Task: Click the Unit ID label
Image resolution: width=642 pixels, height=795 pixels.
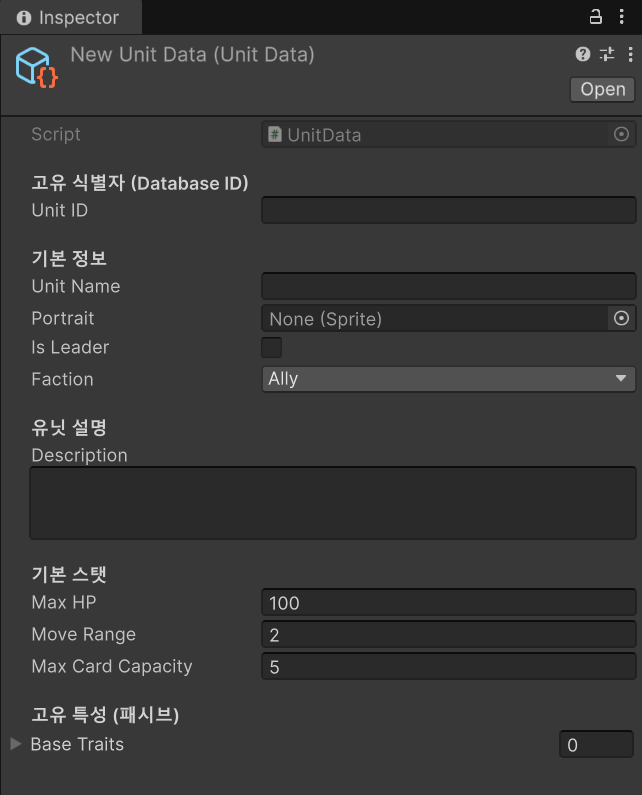Action: (x=60, y=210)
